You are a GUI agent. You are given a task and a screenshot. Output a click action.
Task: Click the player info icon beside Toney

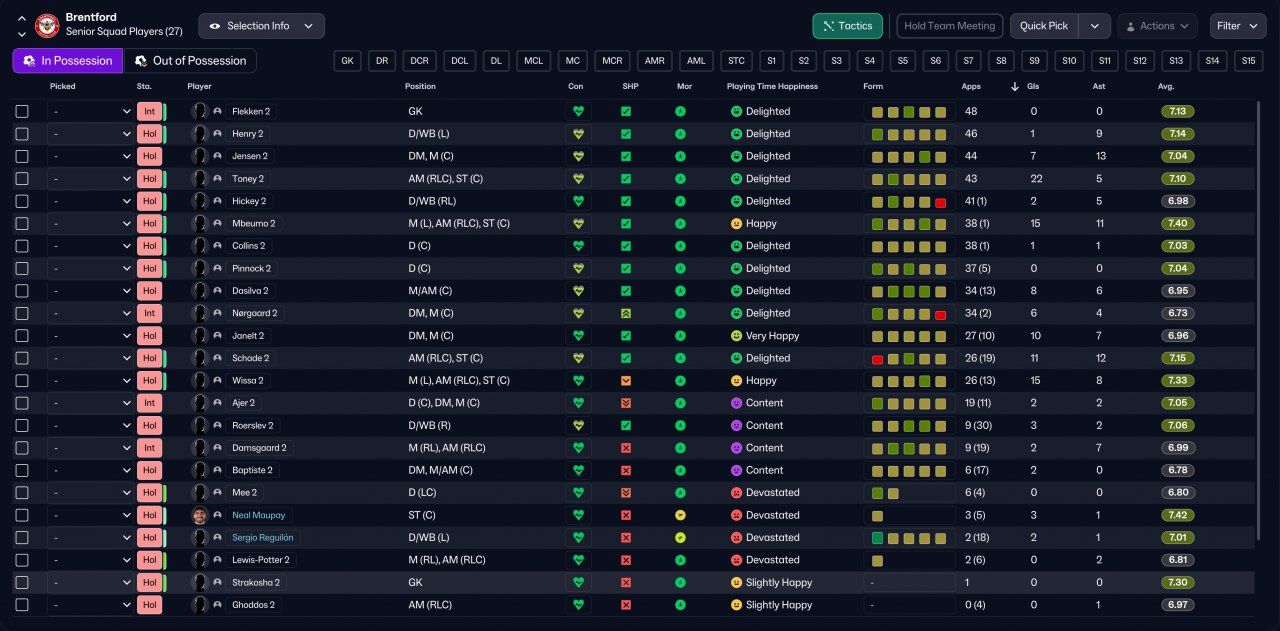click(218, 179)
